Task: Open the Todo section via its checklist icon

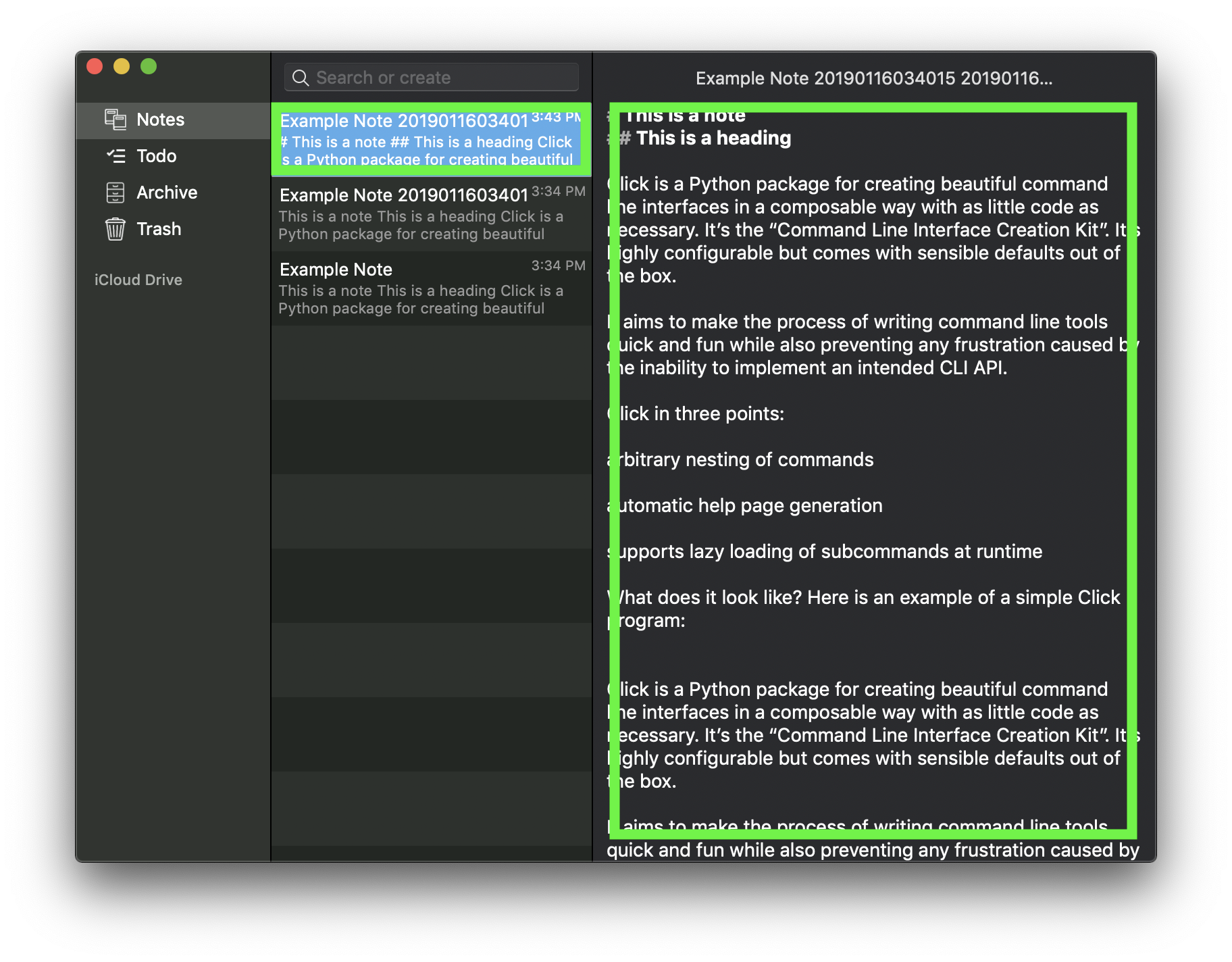Action: (115, 156)
